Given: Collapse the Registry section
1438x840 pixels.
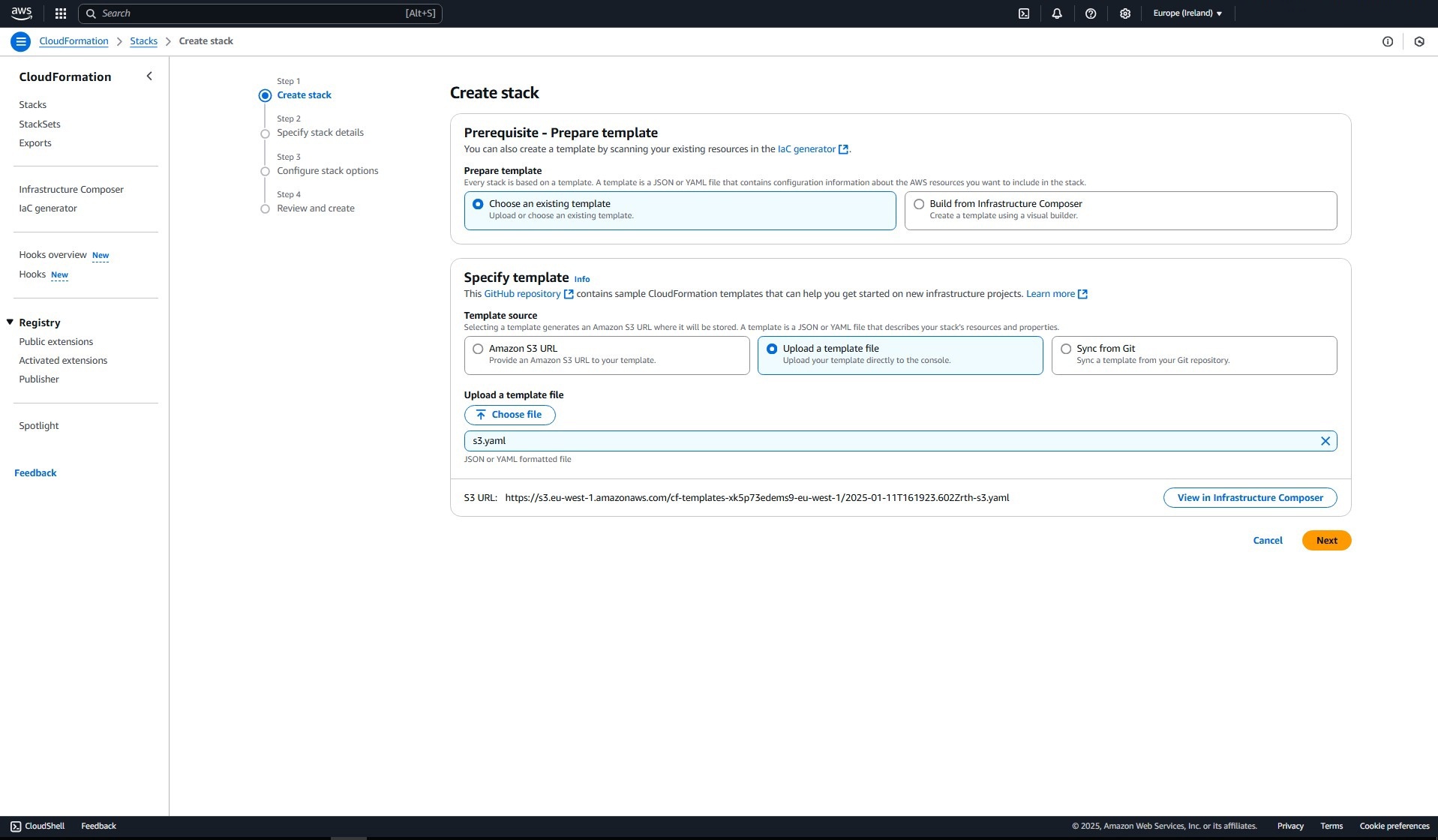Looking at the screenshot, I should (x=11, y=322).
